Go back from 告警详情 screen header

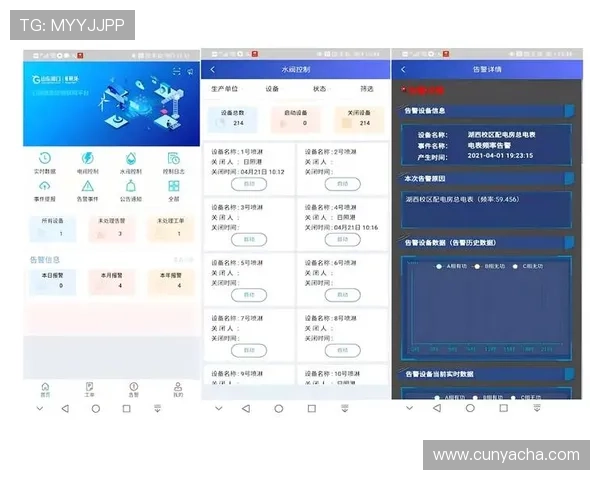pos(403,69)
